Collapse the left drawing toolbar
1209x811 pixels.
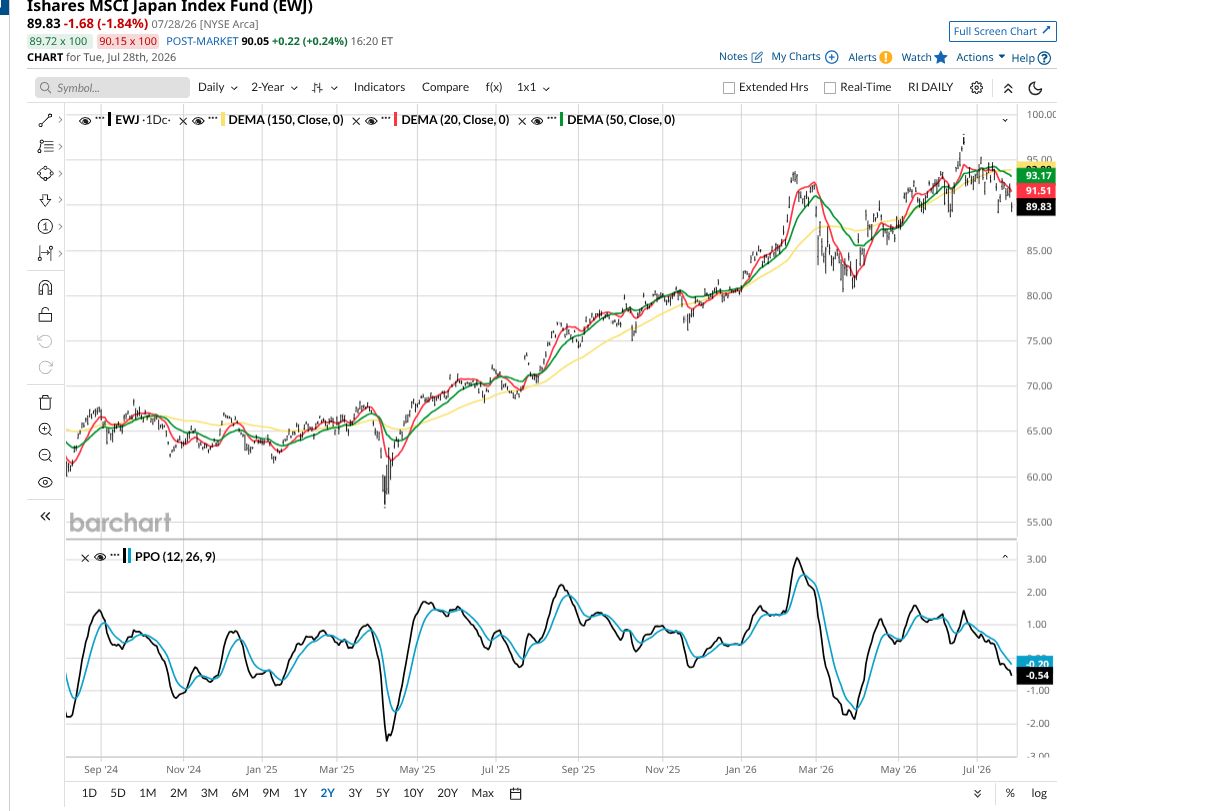[x=45, y=516]
